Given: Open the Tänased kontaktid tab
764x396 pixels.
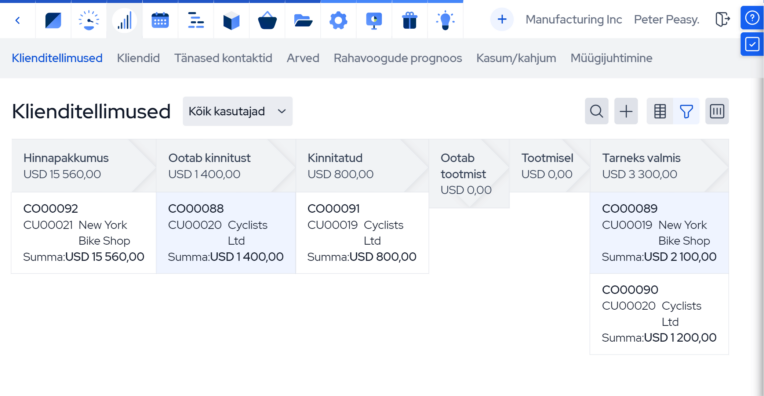Looking at the screenshot, I should 223,58.
